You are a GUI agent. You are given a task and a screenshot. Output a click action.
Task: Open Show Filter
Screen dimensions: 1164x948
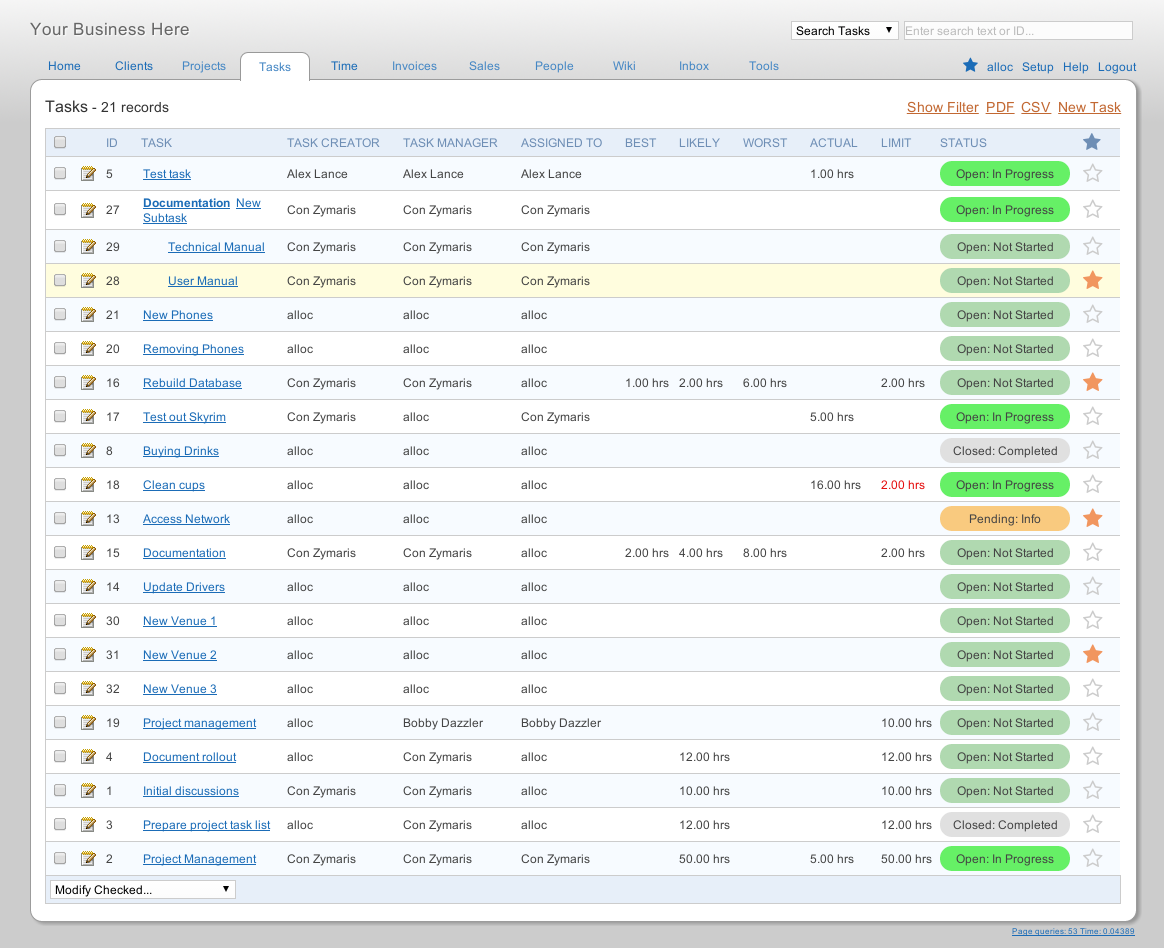(942, 107)
